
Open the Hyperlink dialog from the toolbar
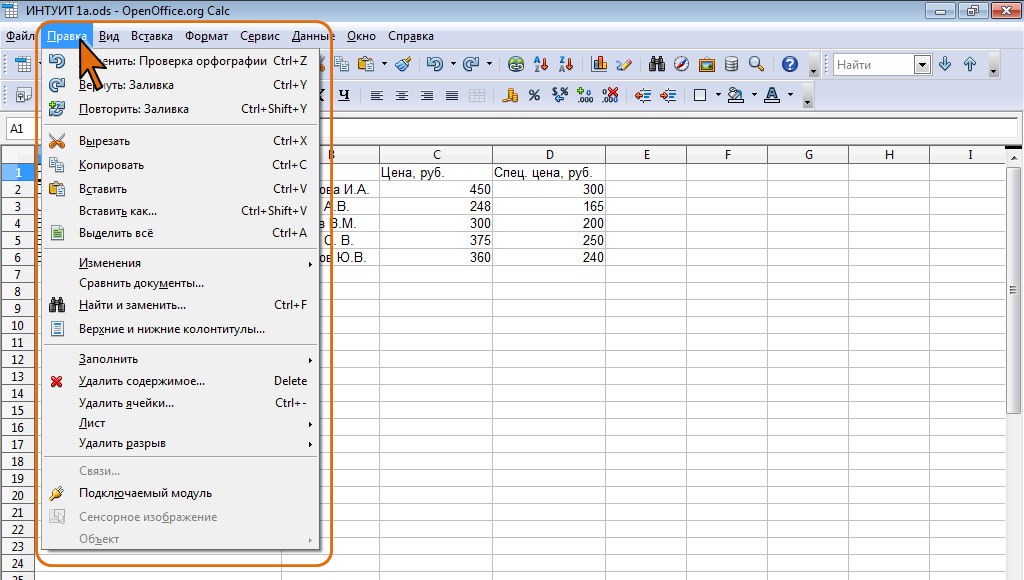pyautogui.click(x=516, y=64)
